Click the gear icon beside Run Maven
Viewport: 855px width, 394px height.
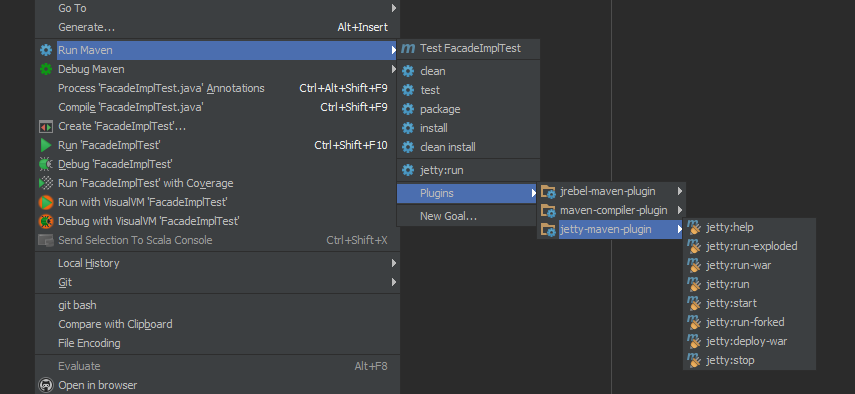[46, 50]
